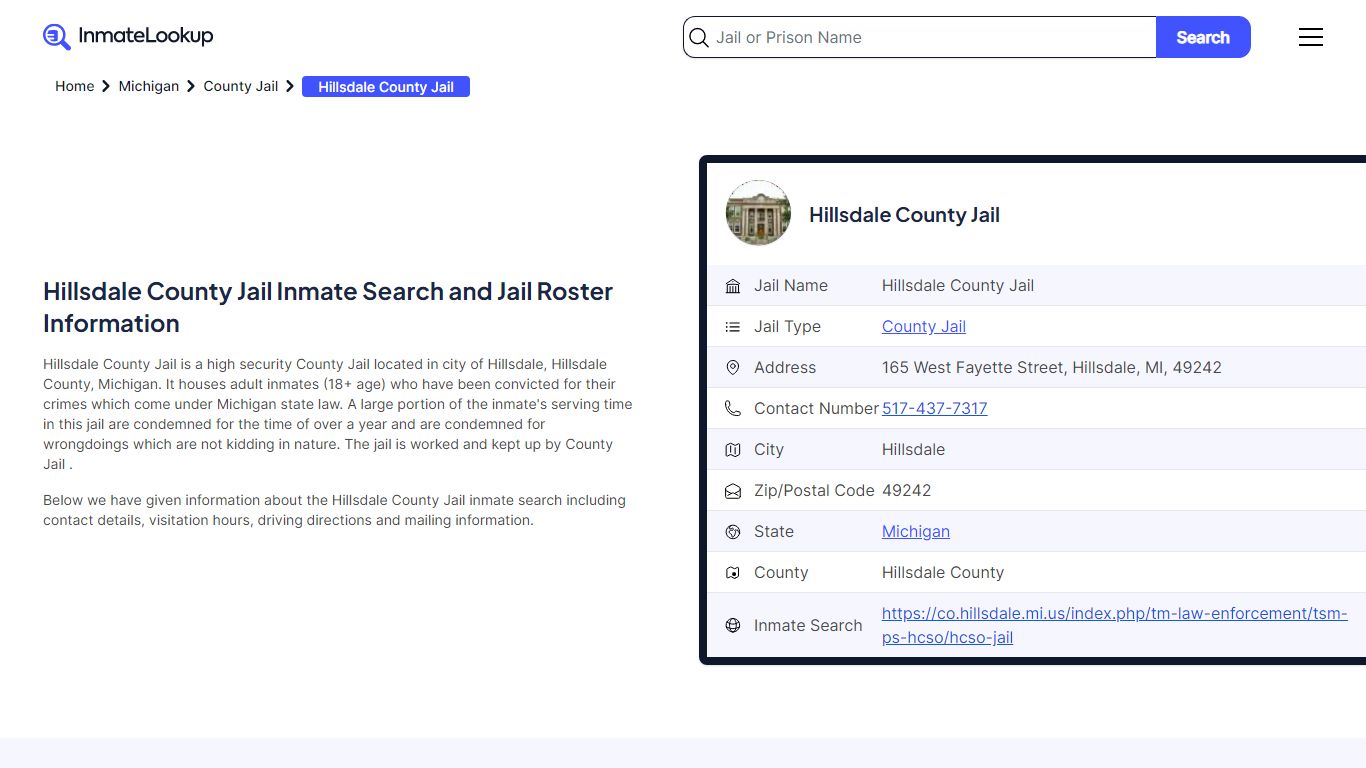Click the 'Contact Number' label
1366x768 pixels.
(816, 408)
